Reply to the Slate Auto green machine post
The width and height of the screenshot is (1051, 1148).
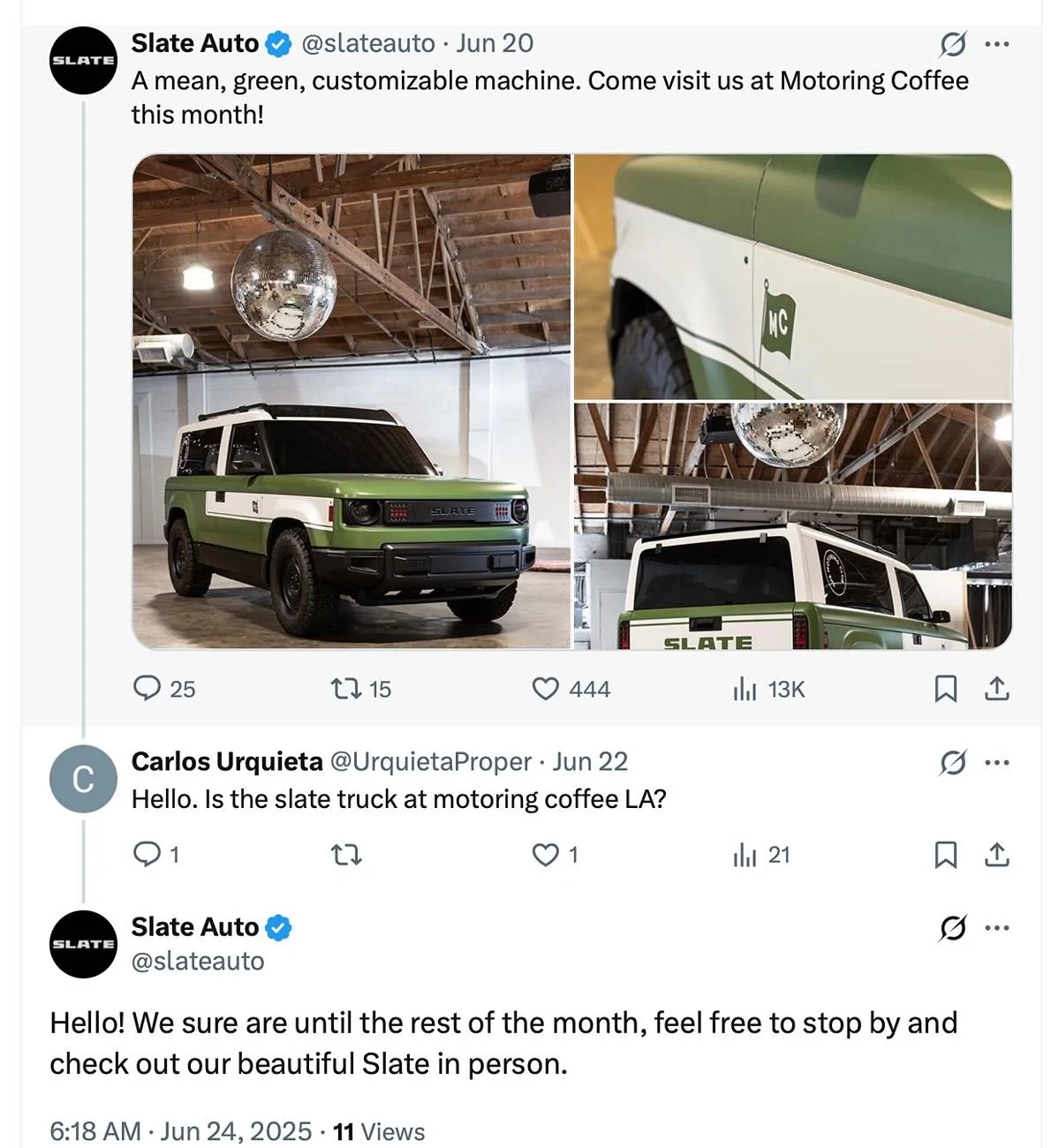click(147, 689)
